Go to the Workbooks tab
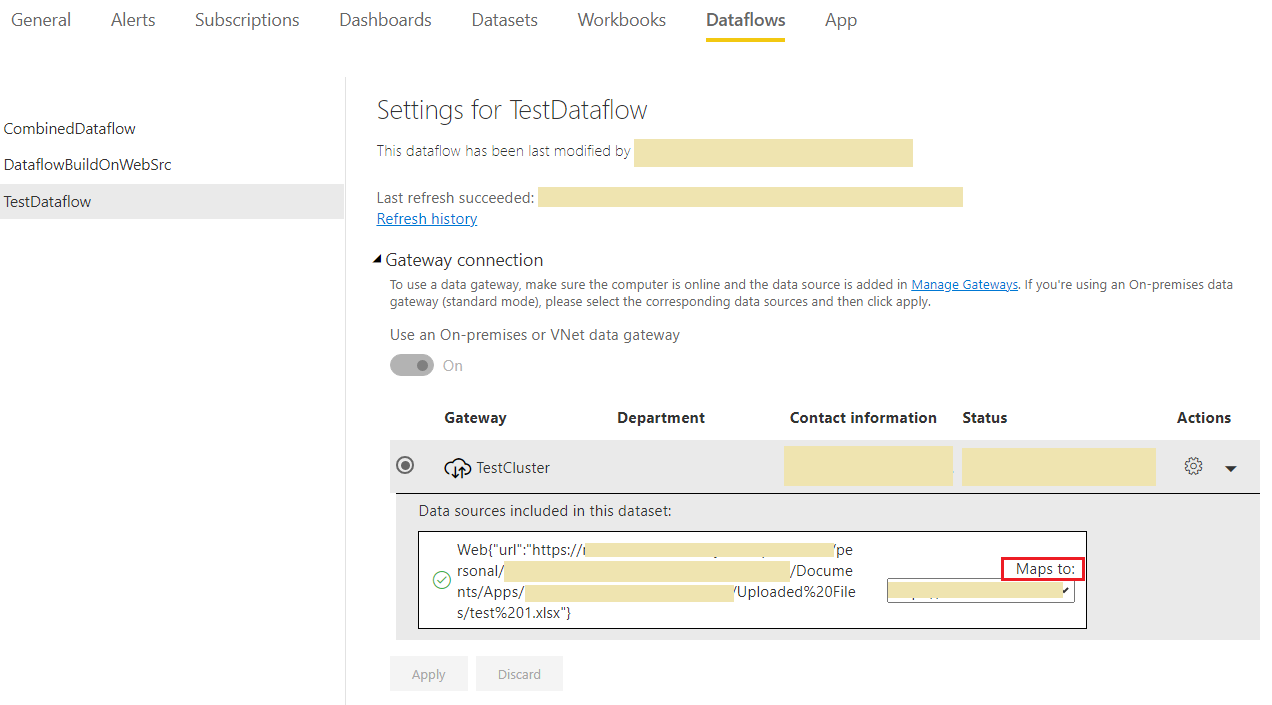 tap(622, 20)
